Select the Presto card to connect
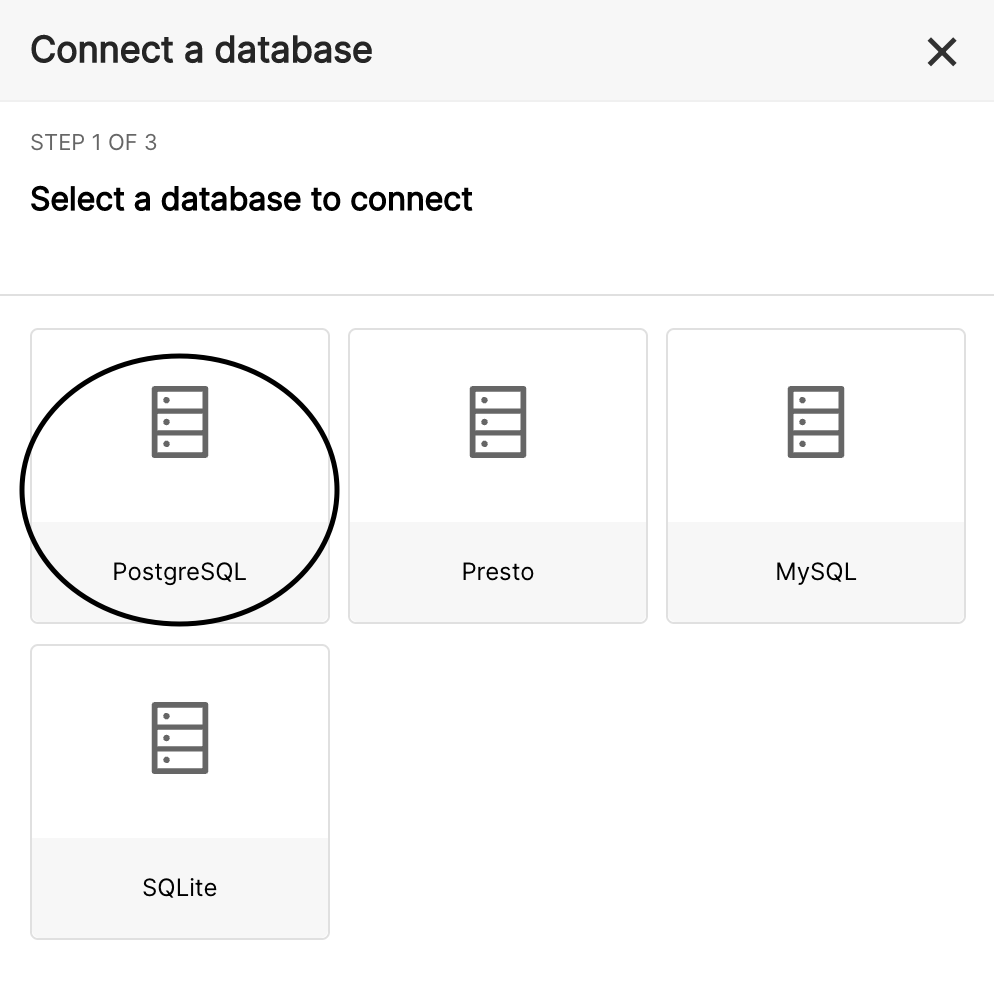The height and width of the screenshot is (996, 994). (x=498, y=475)
